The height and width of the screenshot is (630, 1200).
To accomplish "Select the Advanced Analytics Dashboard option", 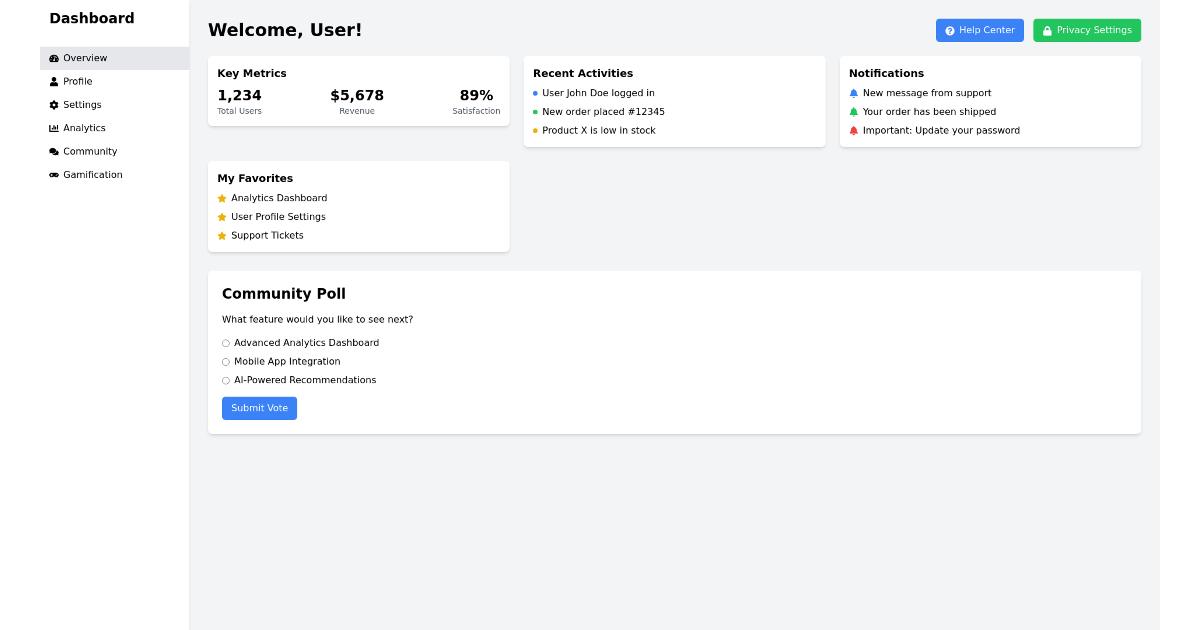I will coord(225,342).
